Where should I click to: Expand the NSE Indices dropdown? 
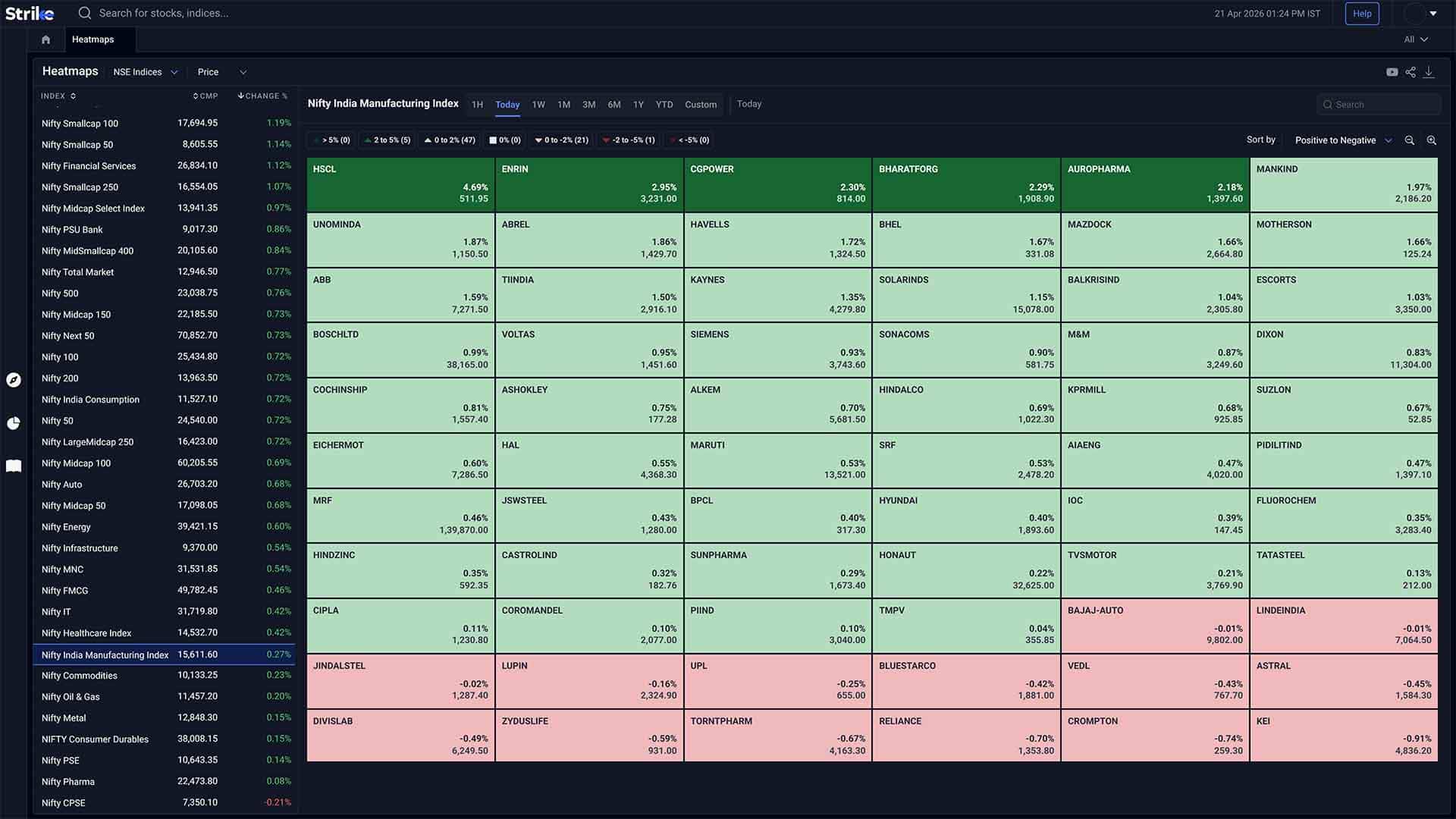click(145, 72)
